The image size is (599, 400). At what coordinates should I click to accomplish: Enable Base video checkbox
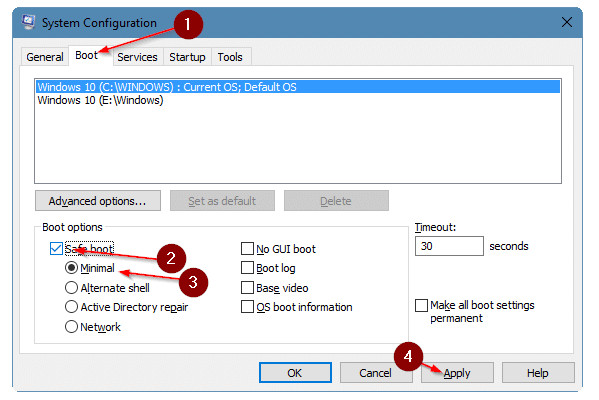[x=248, y=288]
